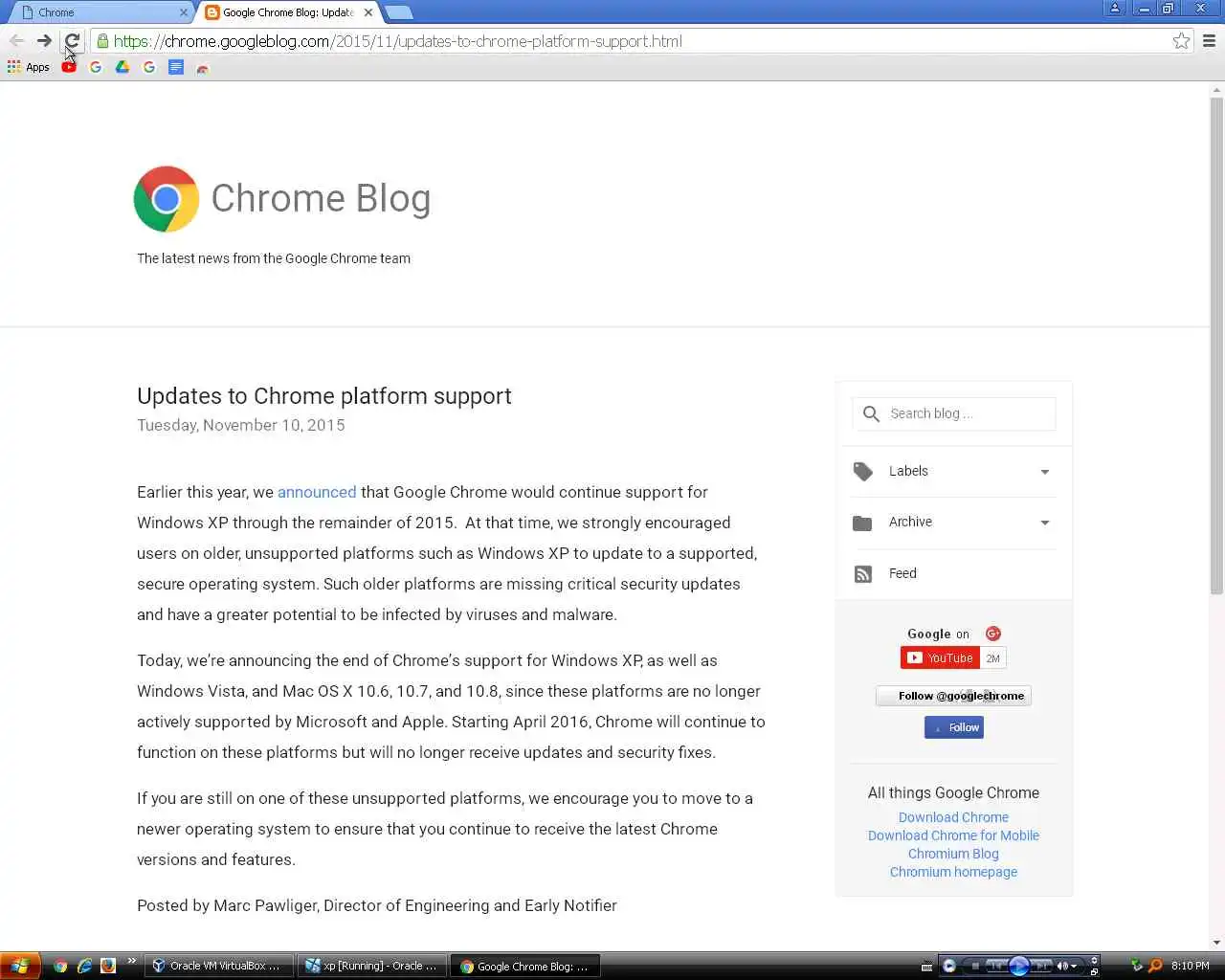Click the address bar URL

coord(398,41)
